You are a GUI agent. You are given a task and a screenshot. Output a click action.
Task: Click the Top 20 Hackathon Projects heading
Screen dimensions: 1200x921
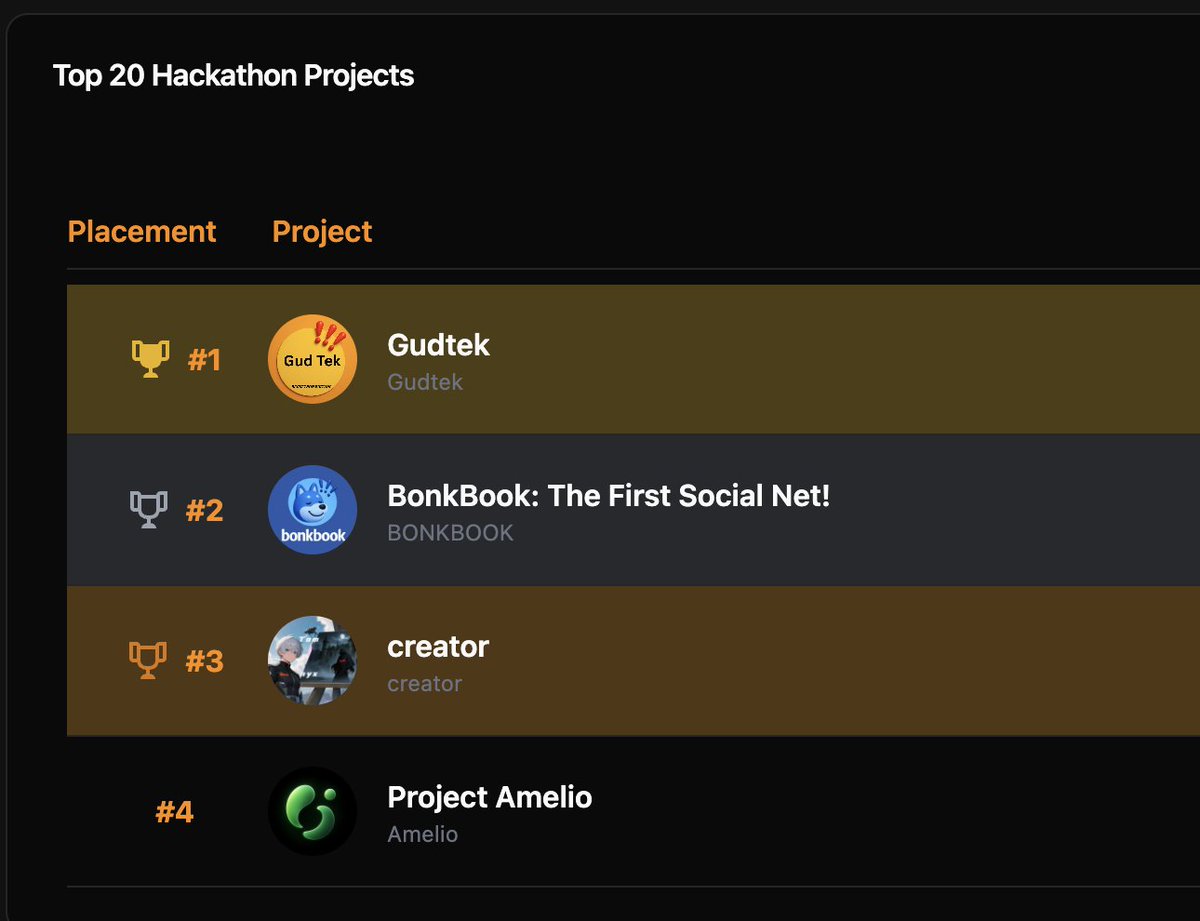click(x=233, y=76)
